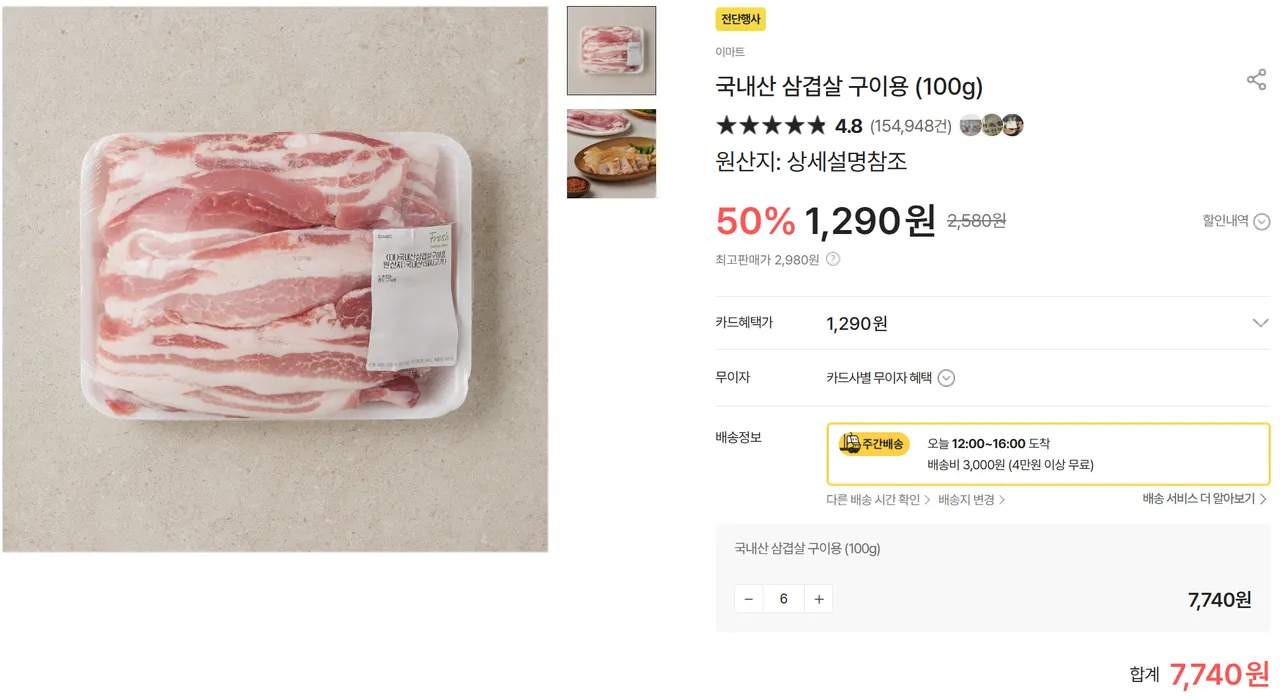Select the cooked pork dish thumbnail
Screen dimensions: 1280x700
611,153
